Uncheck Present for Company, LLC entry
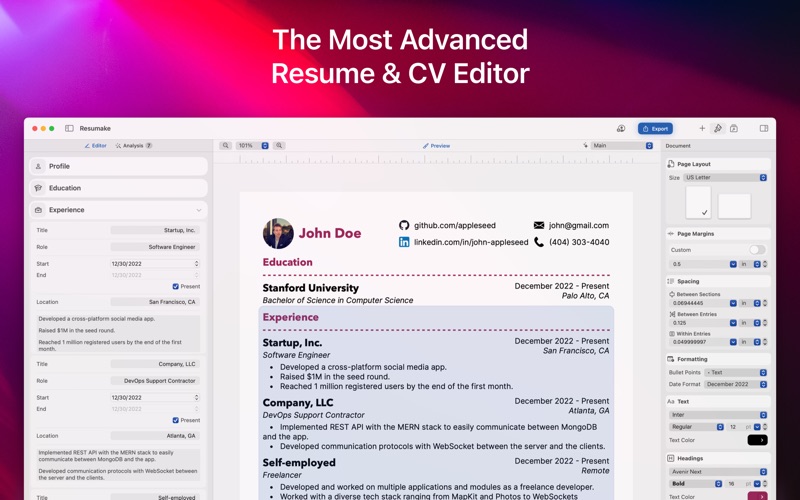800x500 pixels. coord(176,420)
